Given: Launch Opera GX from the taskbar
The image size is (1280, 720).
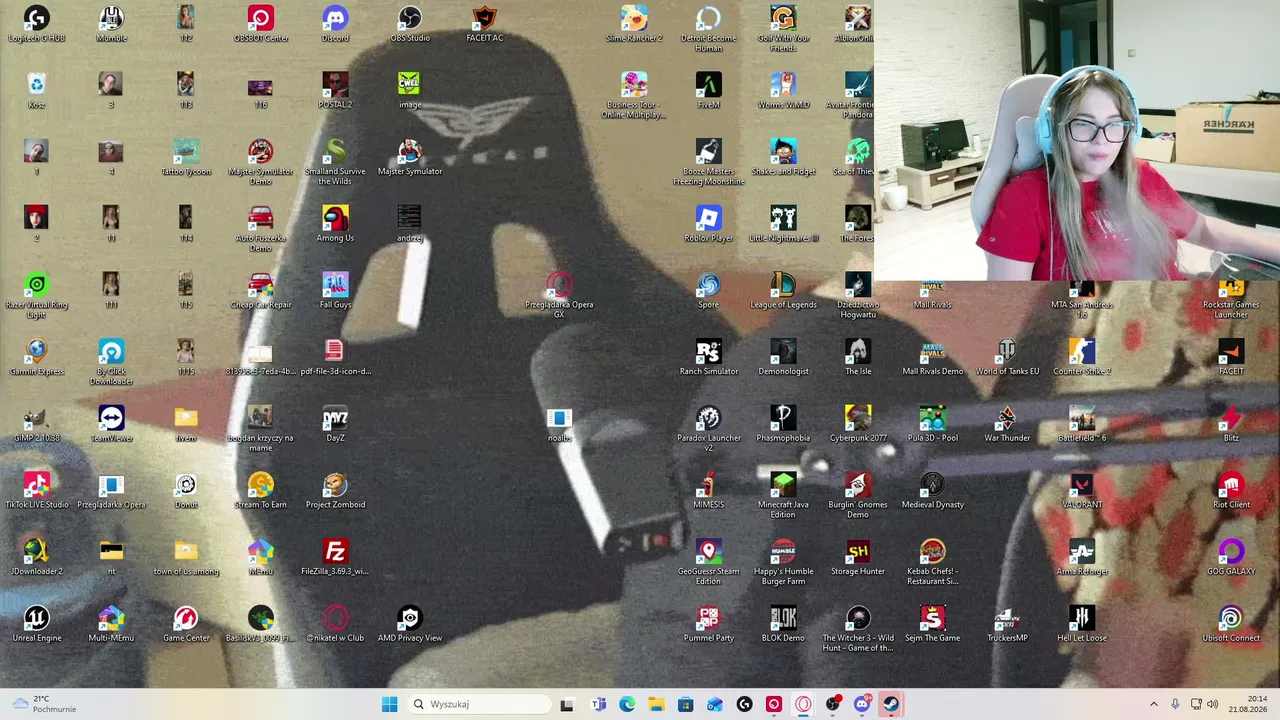Looking at the screenshot, I should (803, 704).
